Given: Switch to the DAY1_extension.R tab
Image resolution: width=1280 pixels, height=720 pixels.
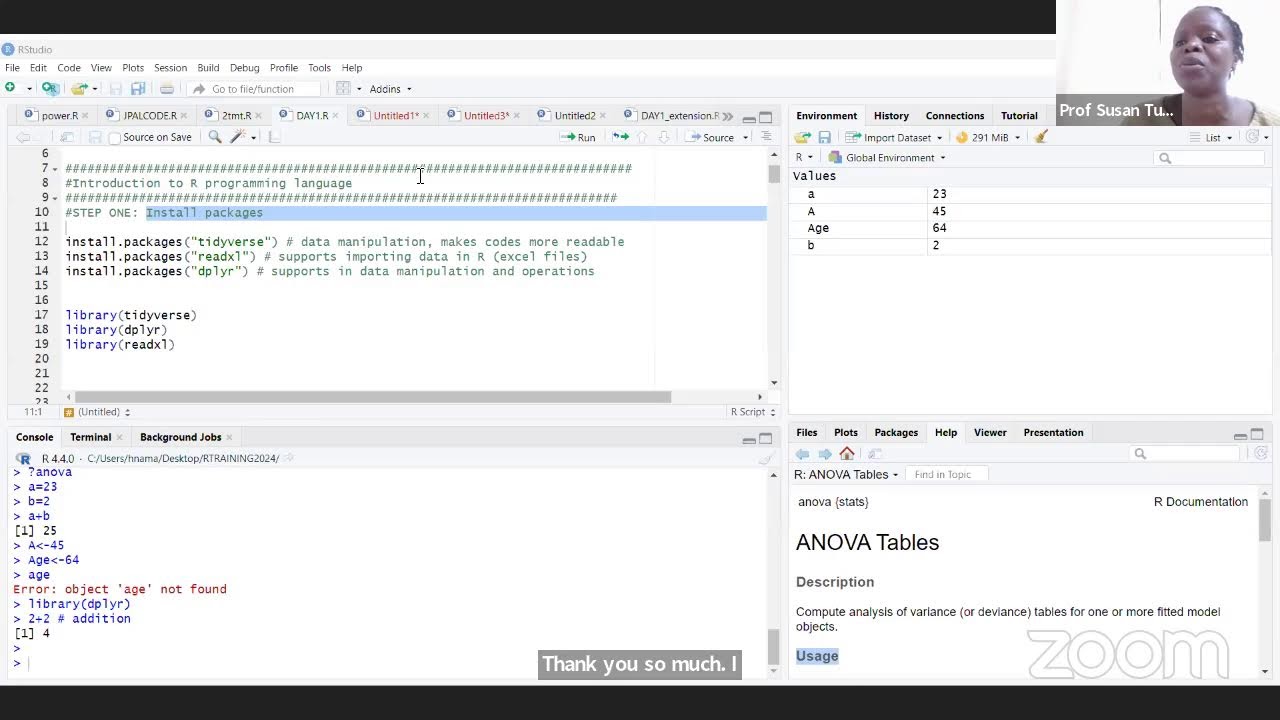Looking at the screenshot, I should coord(671,116).
